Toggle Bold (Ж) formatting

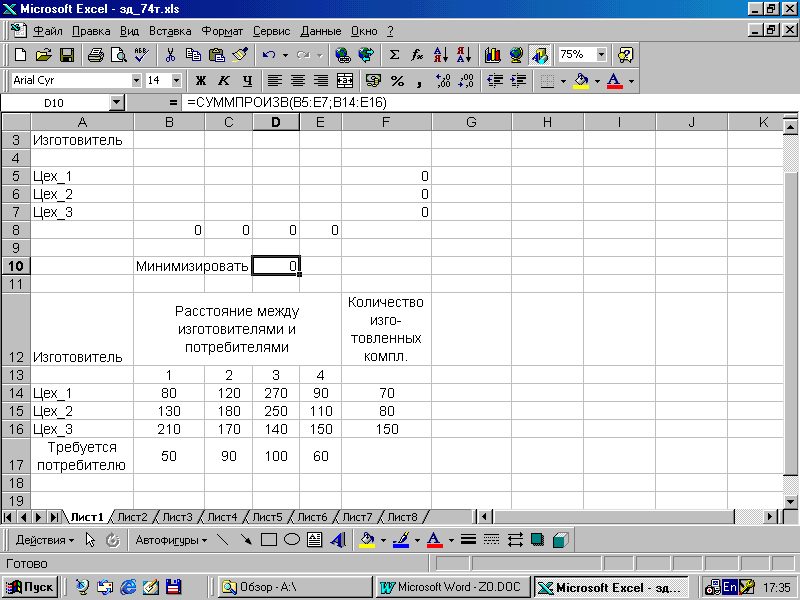201,81
